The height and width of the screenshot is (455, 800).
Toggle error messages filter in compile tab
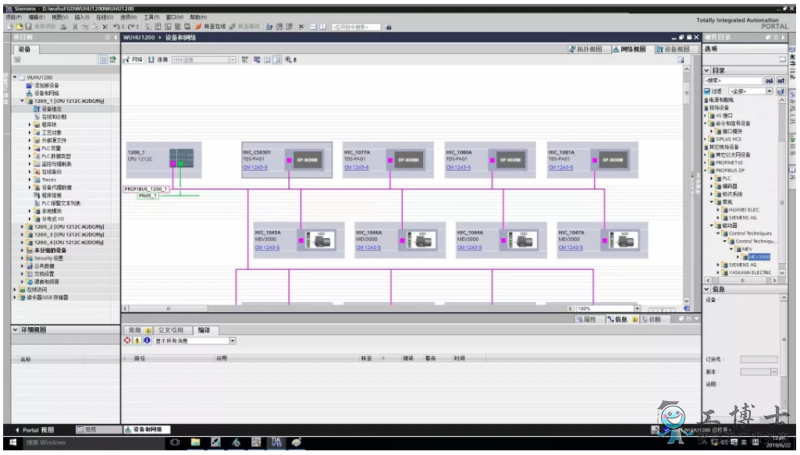128,340
